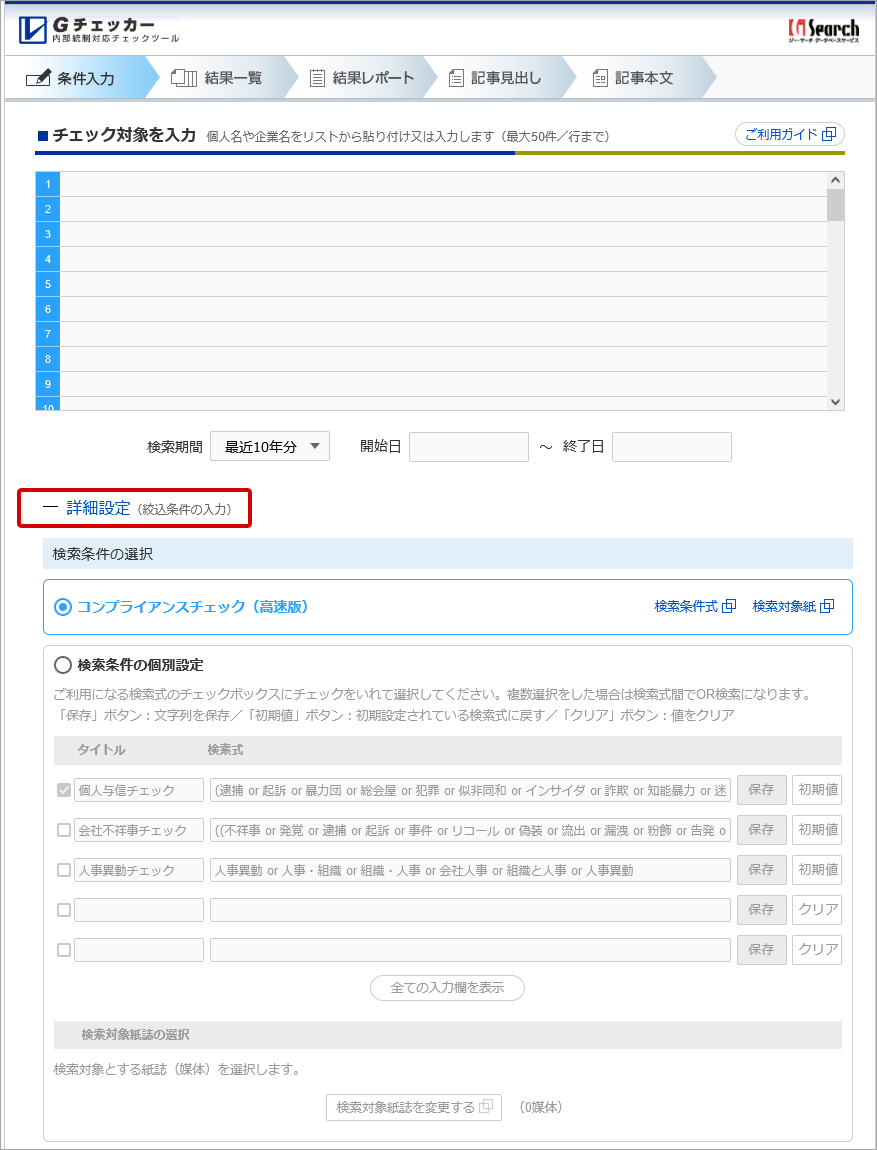Click 全ての入力欄を表示 button
The height and width of the screenshot is (1150, 877).
point(447,988)
